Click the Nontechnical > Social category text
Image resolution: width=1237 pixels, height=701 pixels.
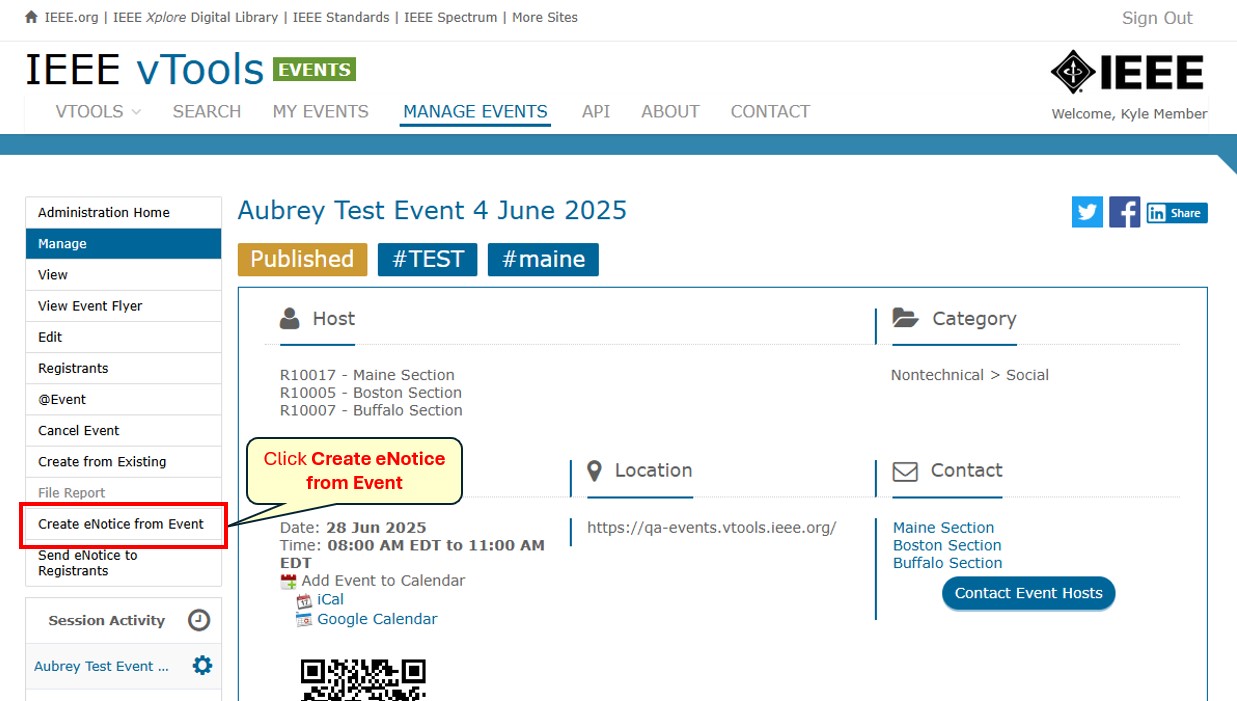(x=970, y=375)
